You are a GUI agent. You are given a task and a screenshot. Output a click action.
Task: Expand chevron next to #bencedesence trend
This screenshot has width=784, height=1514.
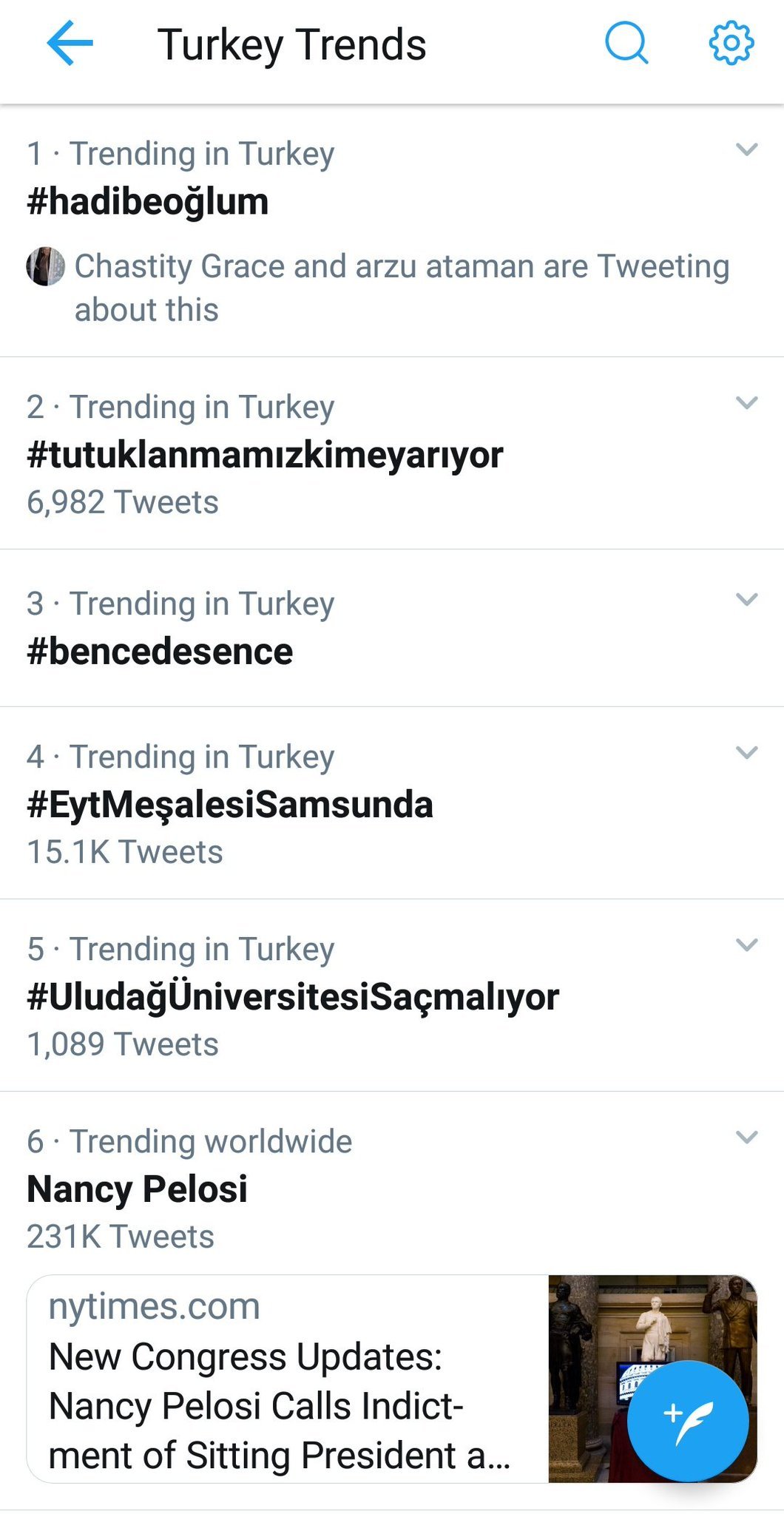(747, 600)
